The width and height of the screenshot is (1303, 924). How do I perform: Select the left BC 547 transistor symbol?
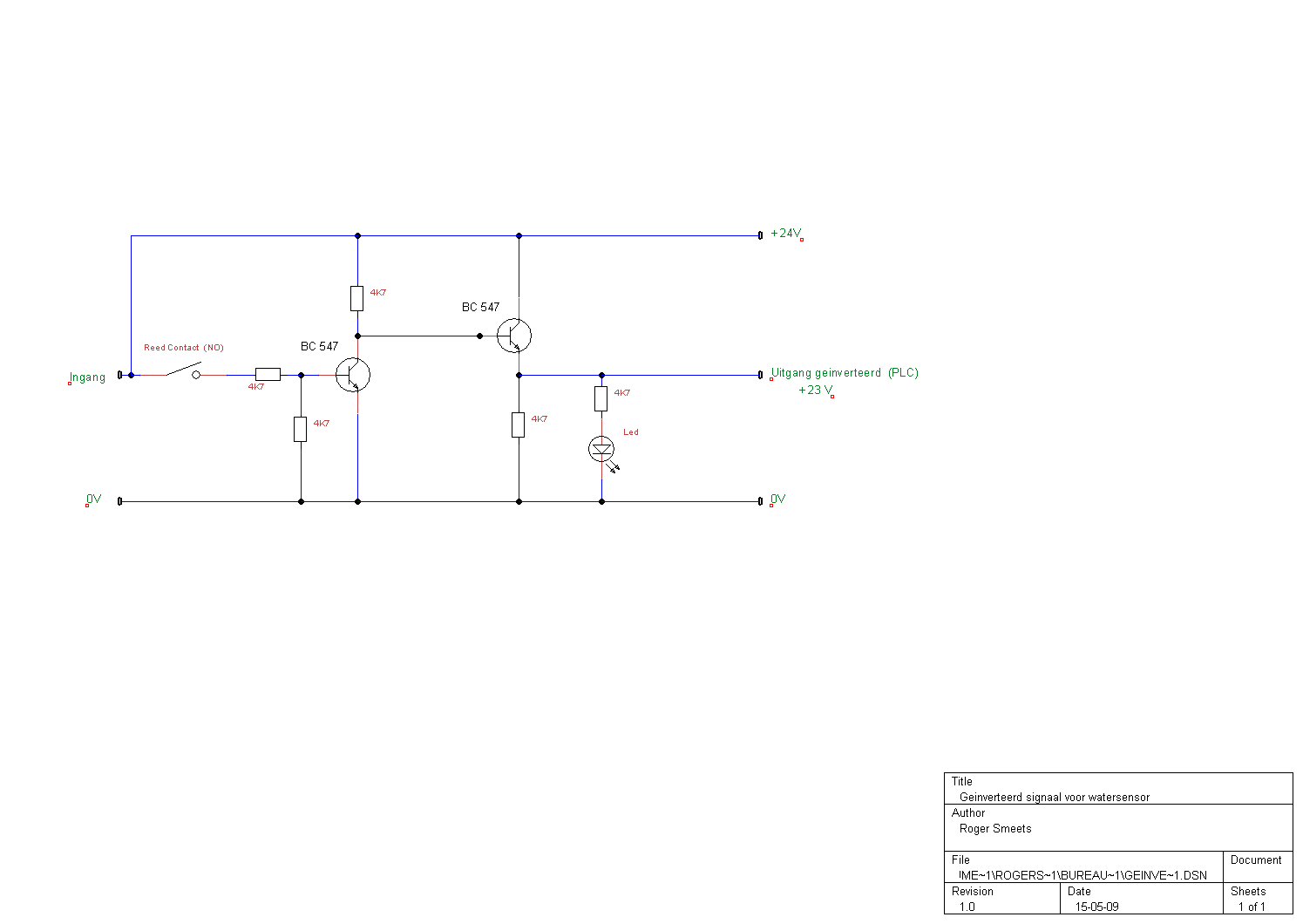click(x=352, y=375)
